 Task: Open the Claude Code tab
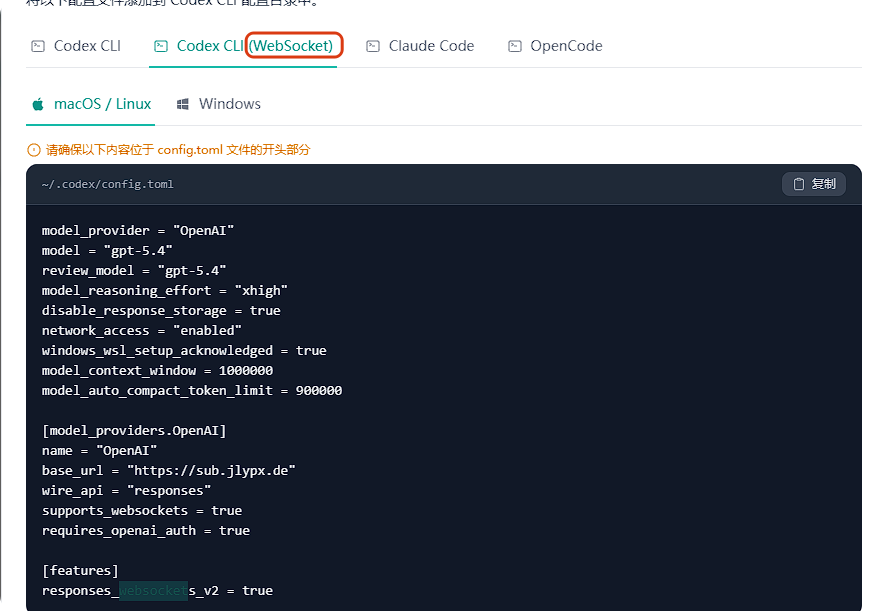coord(421,46)
